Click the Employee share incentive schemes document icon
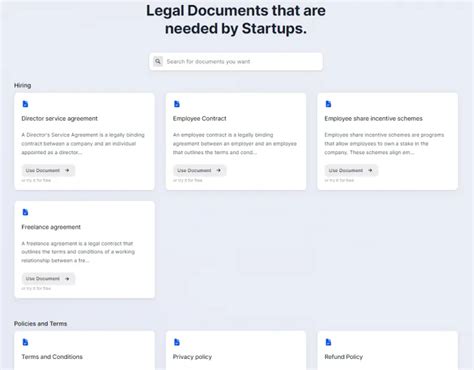Viewport: 474px width, 370px height. coord(328,104)
